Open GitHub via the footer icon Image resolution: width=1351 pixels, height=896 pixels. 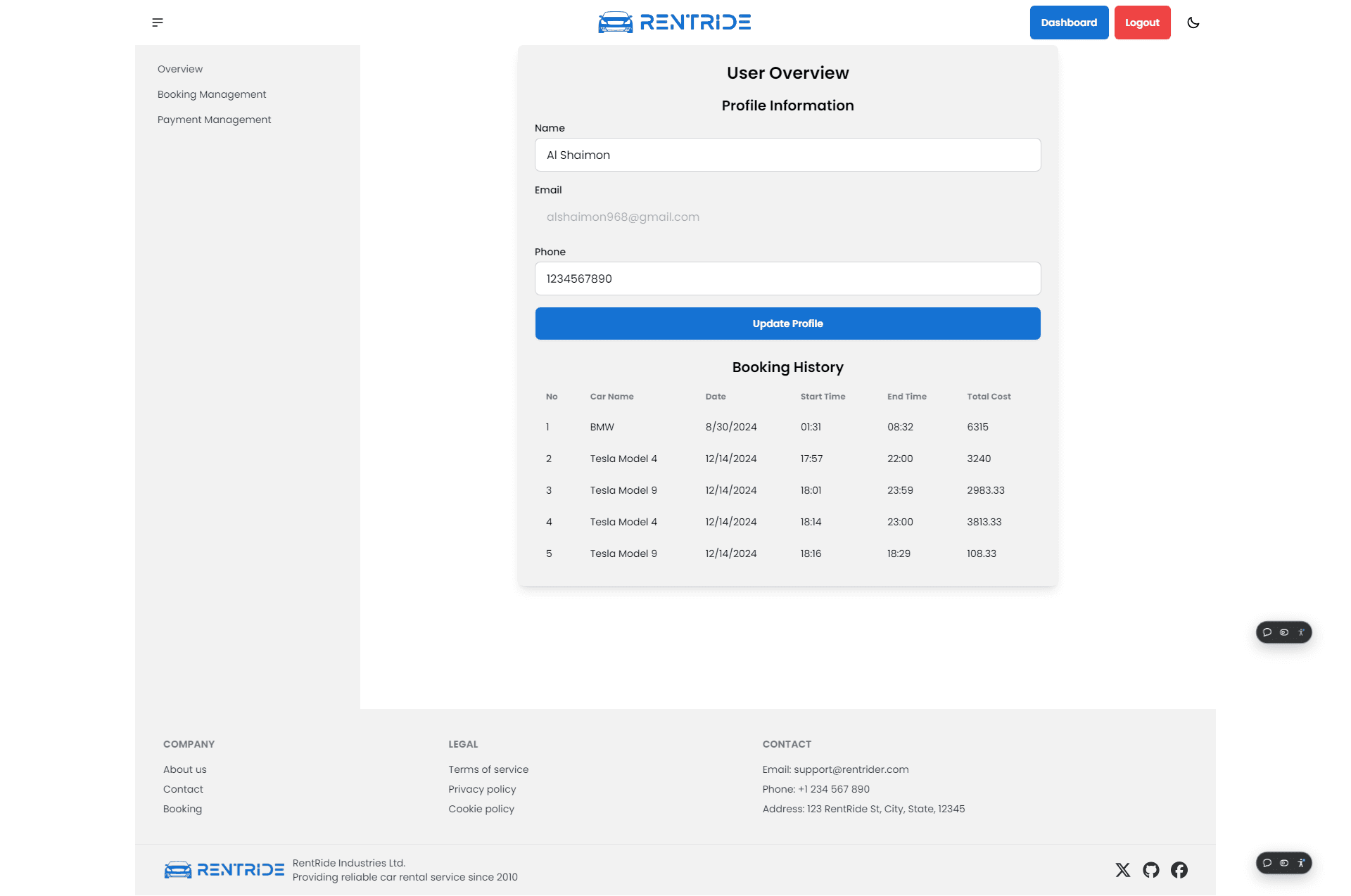[x=1151, y=870]
